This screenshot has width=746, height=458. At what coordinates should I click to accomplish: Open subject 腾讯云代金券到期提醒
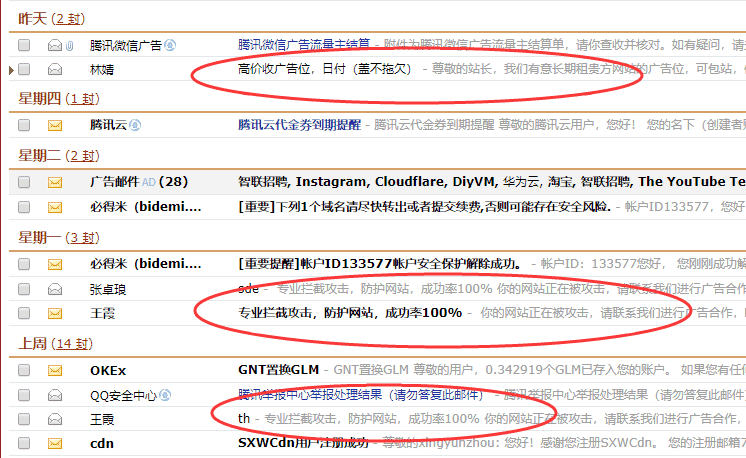click(x=299, y=125)
